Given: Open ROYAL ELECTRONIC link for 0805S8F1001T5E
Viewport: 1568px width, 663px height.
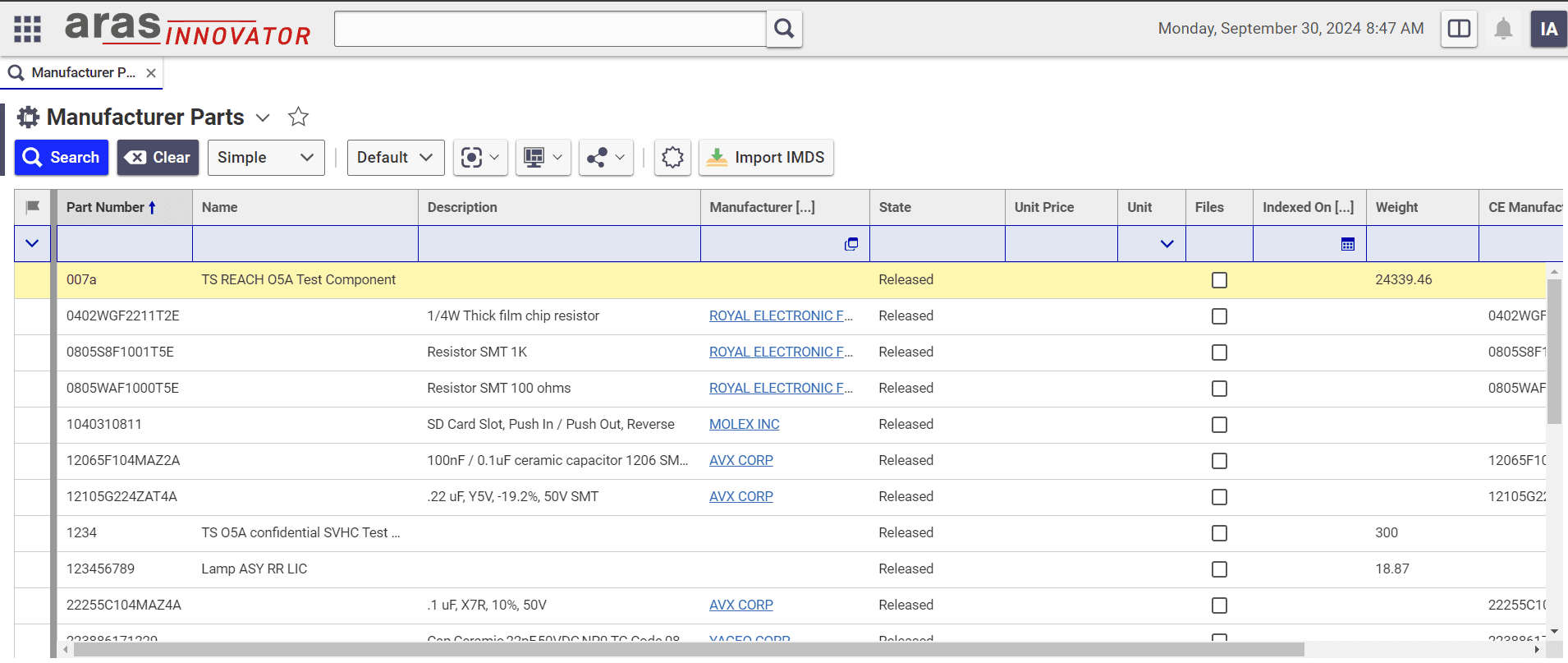Looking at the screenshot, I should [x=781, y=352].
